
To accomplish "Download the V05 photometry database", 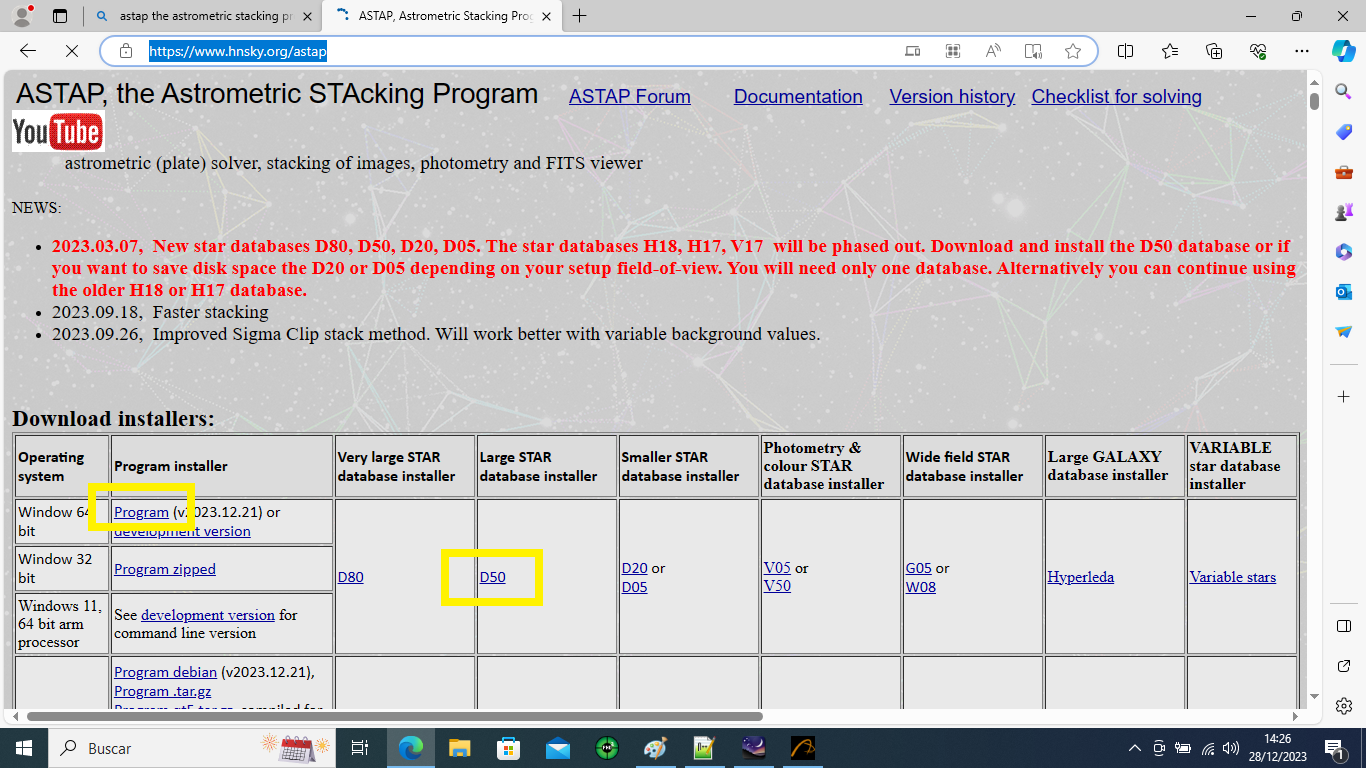I will pyautogui.click(x=777, y=567).
